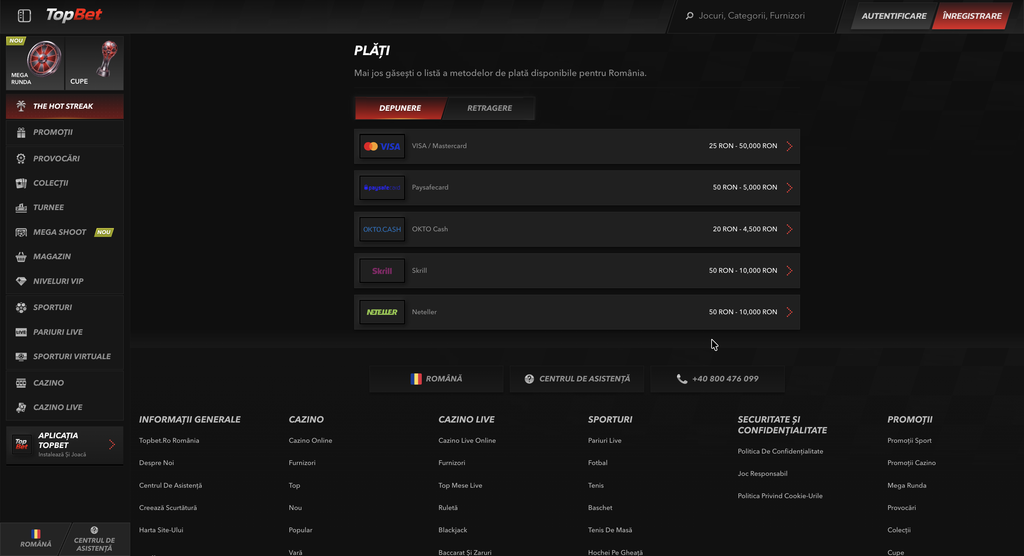Open the Despre Noi footer link

[157, 463]
